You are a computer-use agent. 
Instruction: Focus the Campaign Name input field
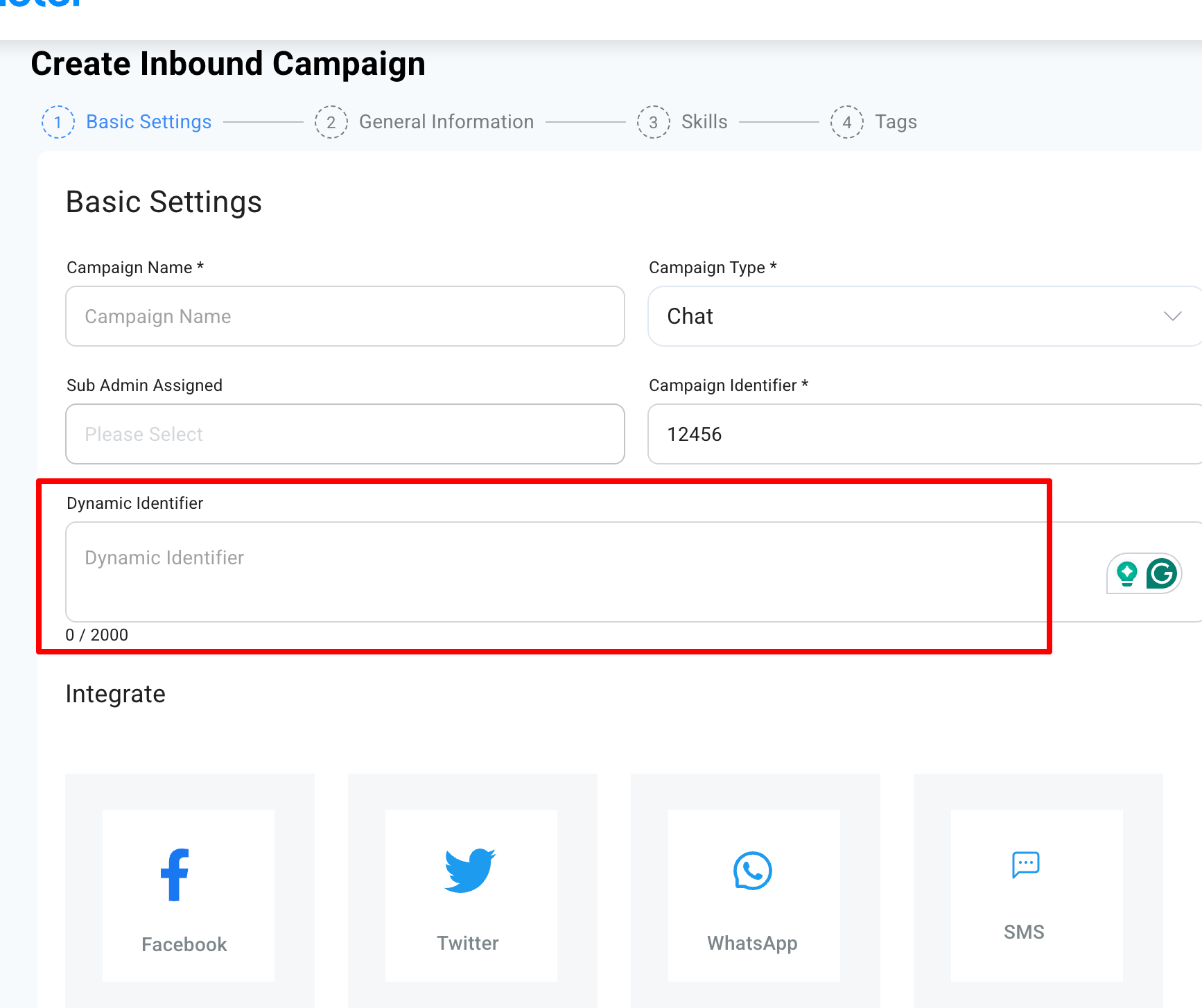coord(345,316)
